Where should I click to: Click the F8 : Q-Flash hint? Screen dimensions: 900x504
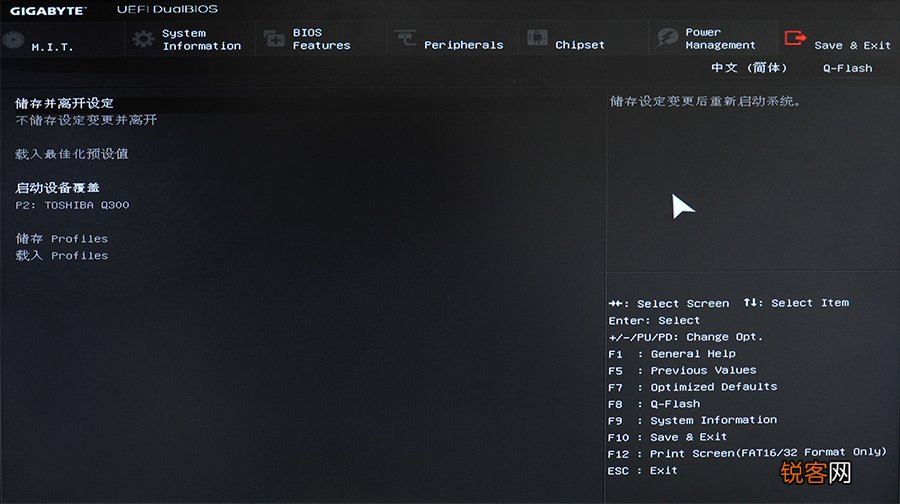pos(654,404)
